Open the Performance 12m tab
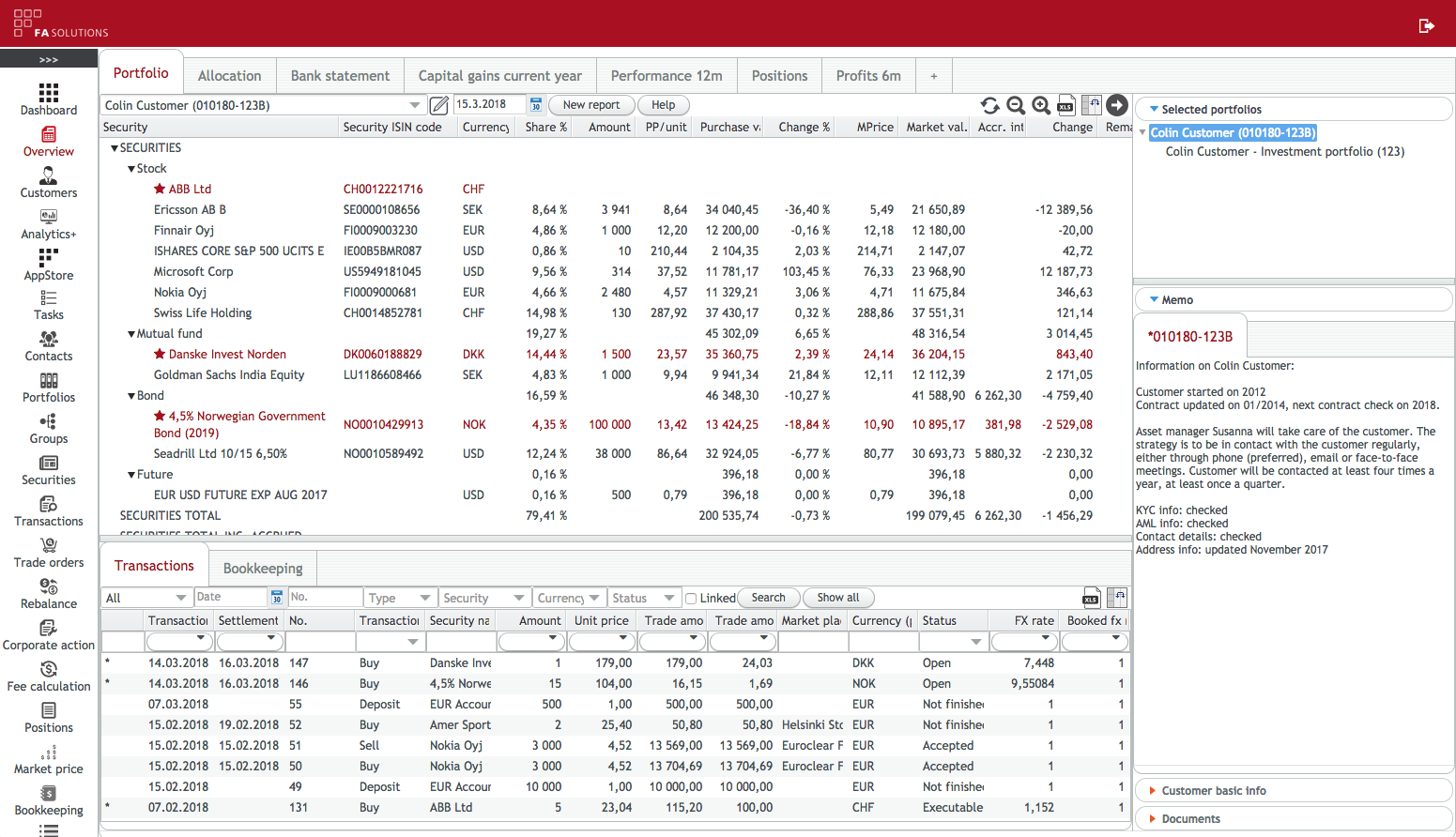The height and width of the screenshot is (837, 1456). (x=667, y=76)
